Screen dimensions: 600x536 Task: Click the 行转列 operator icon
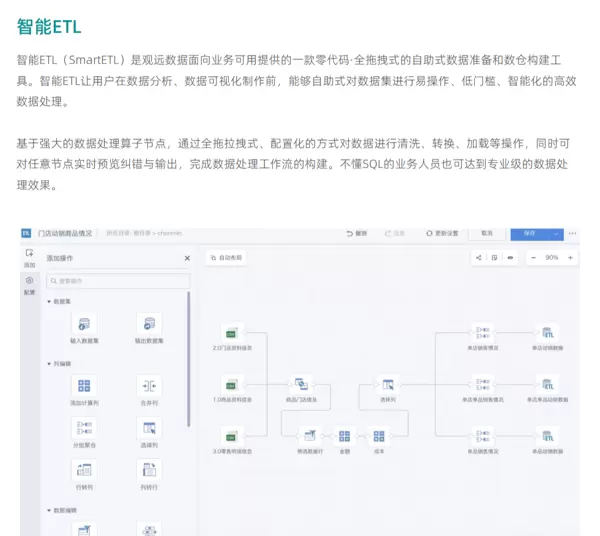pyautogui.click(x=84, y=470)
